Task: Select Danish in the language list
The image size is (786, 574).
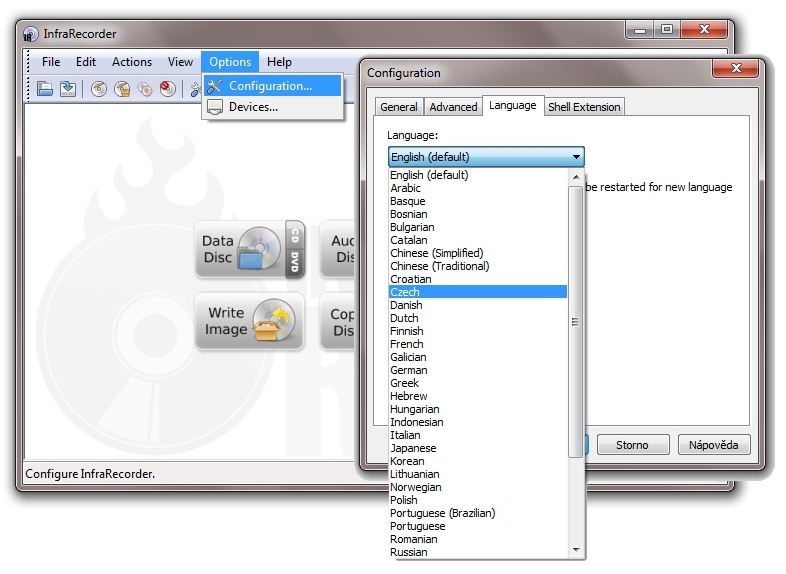Action: 478,305
